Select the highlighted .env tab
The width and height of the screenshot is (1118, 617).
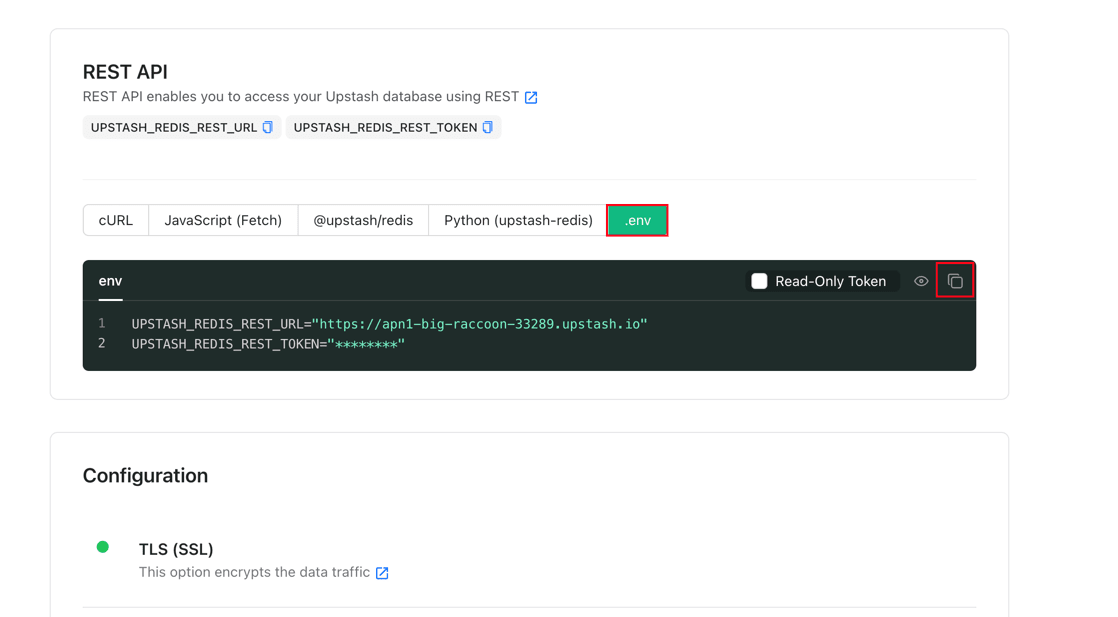pyautogui.click(x=637, y=220)
